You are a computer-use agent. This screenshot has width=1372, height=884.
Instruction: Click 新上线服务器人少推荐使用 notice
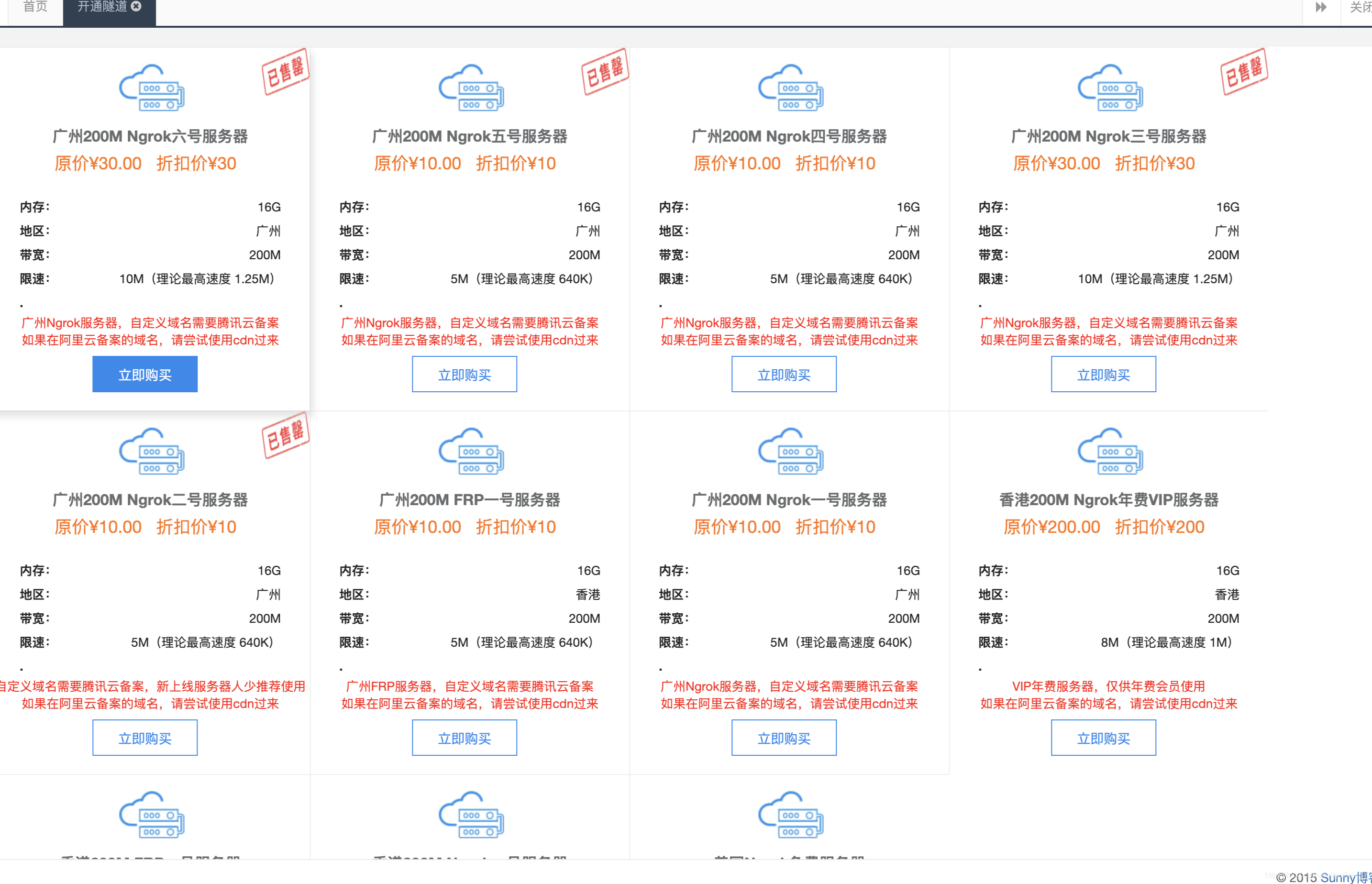[231, 686]
